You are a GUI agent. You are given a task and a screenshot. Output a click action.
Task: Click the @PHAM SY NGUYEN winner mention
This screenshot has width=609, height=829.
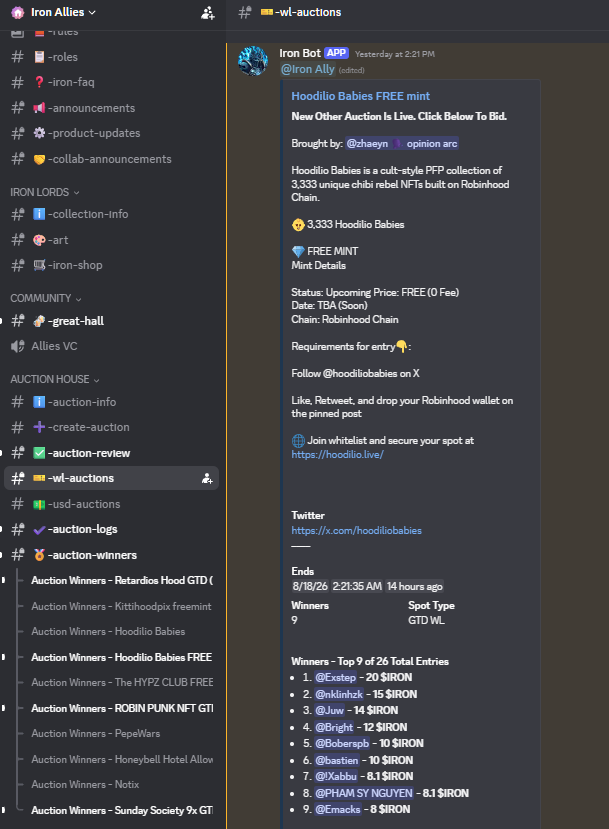tap(364, 794)
